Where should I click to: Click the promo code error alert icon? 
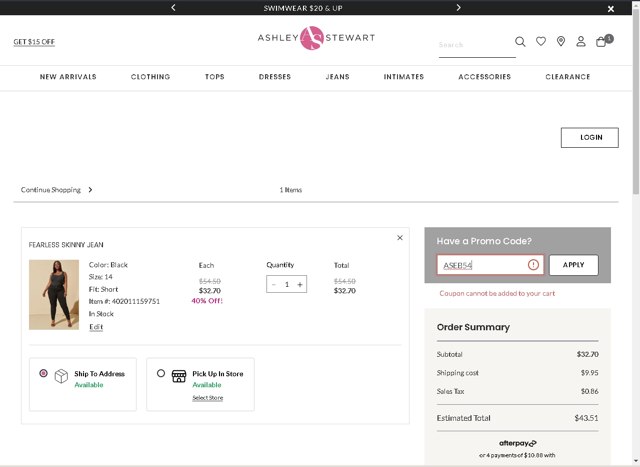click(533, 265)
